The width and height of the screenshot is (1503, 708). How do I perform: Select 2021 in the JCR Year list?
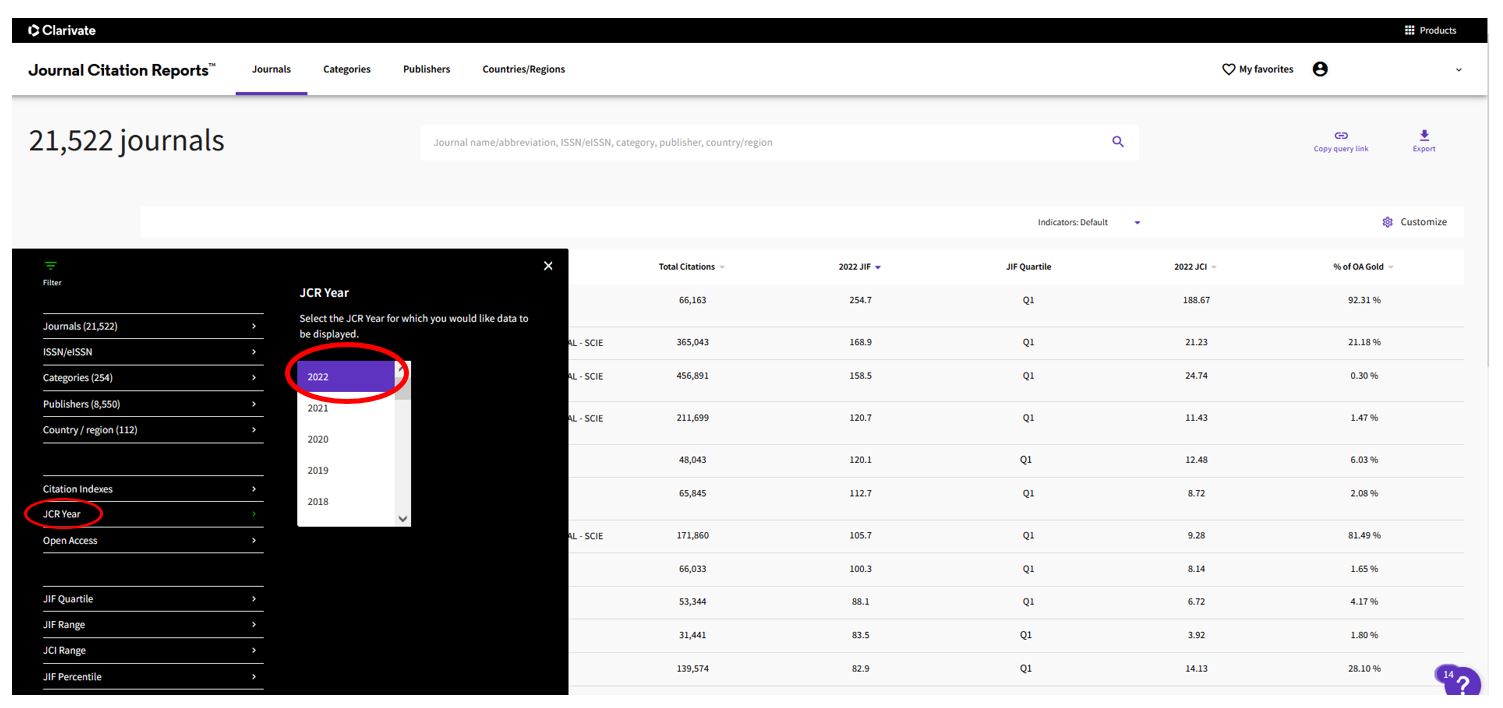346,408
